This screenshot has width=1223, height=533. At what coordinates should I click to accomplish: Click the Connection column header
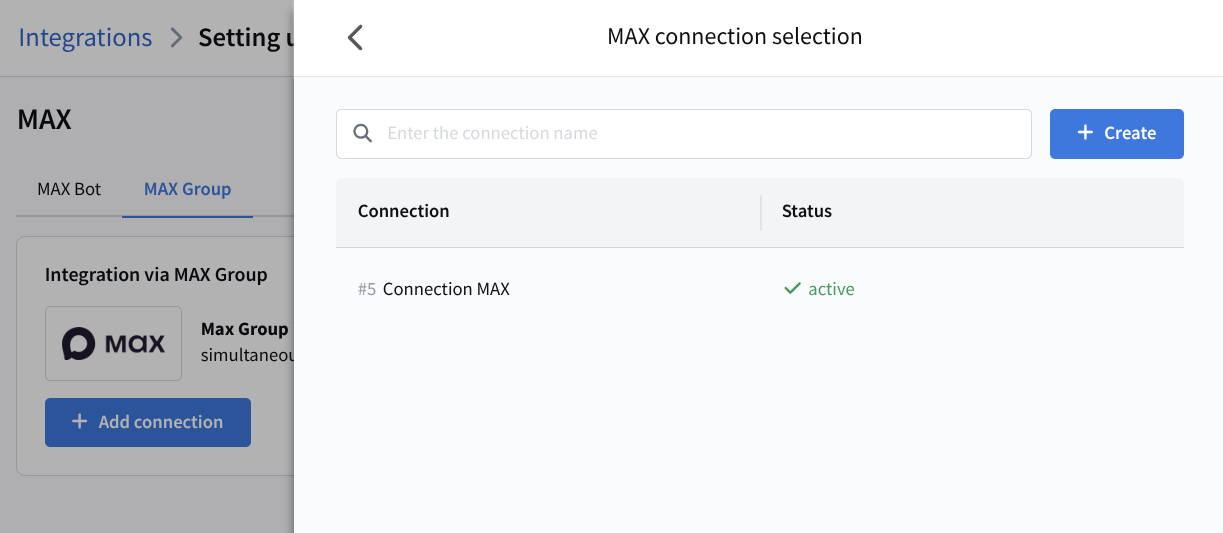pos(403,211)
